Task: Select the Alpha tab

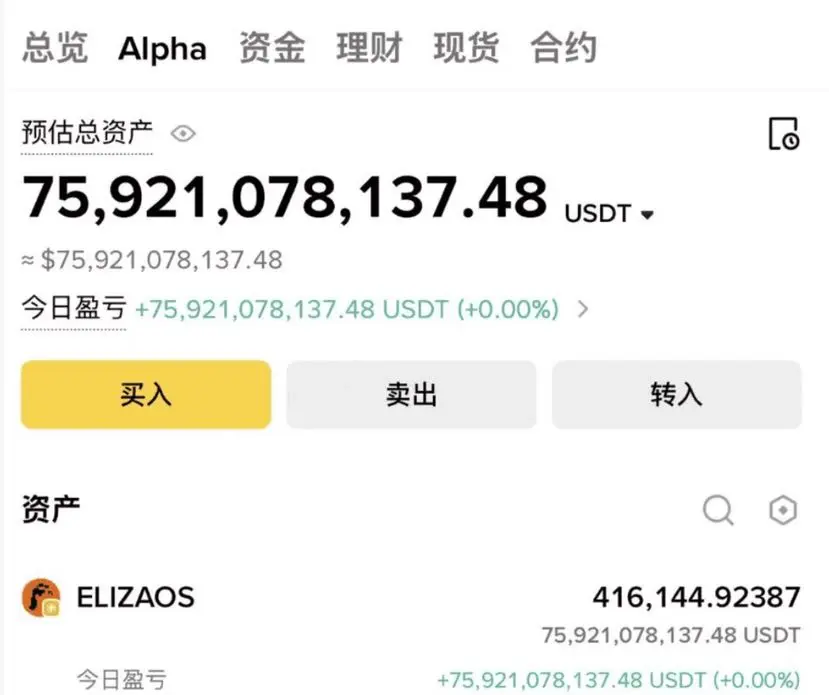Action: click(162, 49)
